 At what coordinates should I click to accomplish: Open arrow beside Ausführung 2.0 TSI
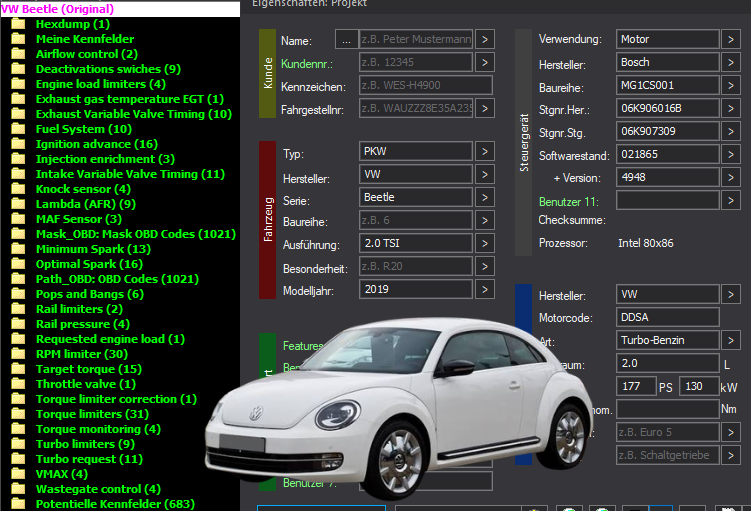click(x=485, y=243)
